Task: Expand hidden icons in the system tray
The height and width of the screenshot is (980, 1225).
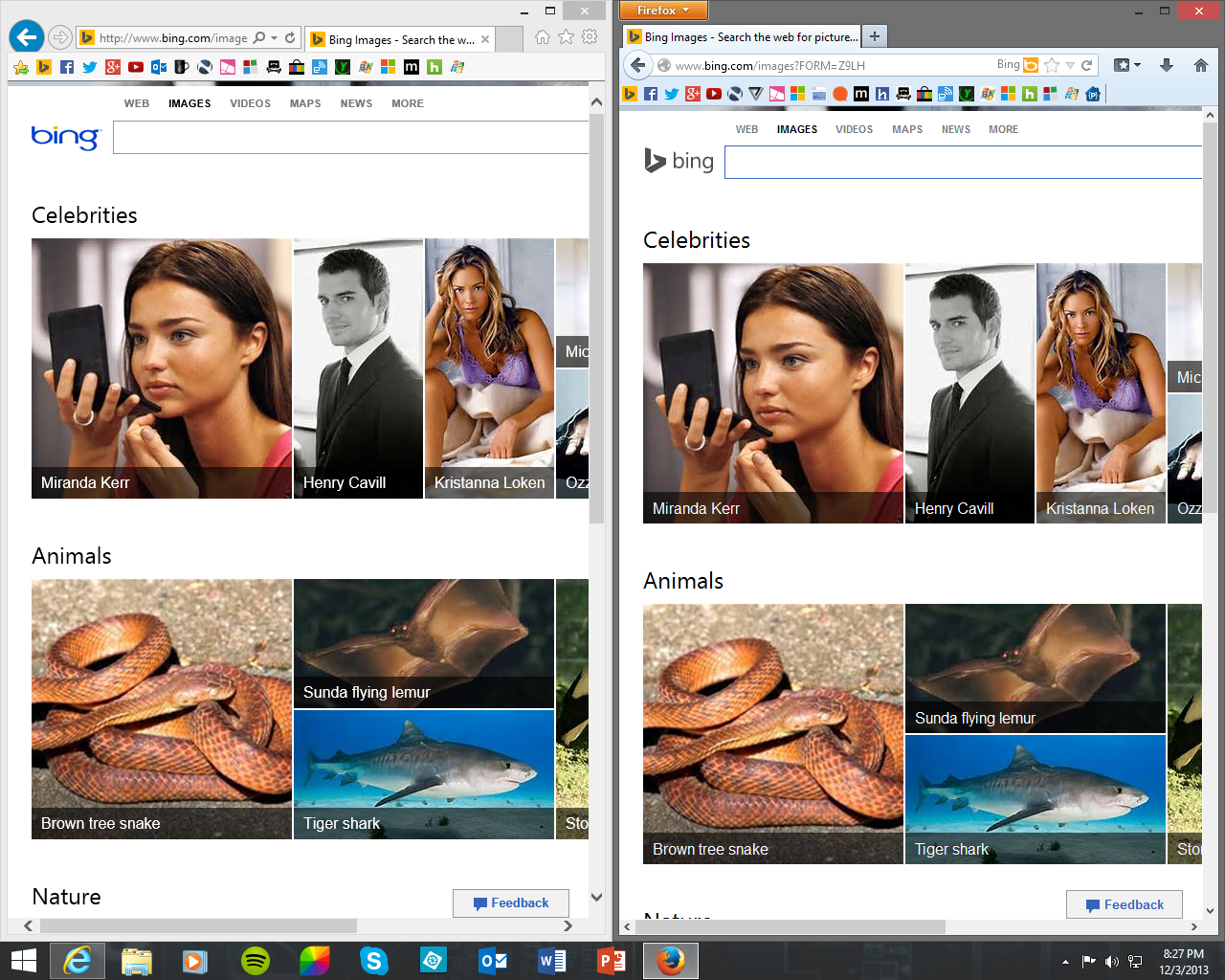Action: pos(1064,960)
